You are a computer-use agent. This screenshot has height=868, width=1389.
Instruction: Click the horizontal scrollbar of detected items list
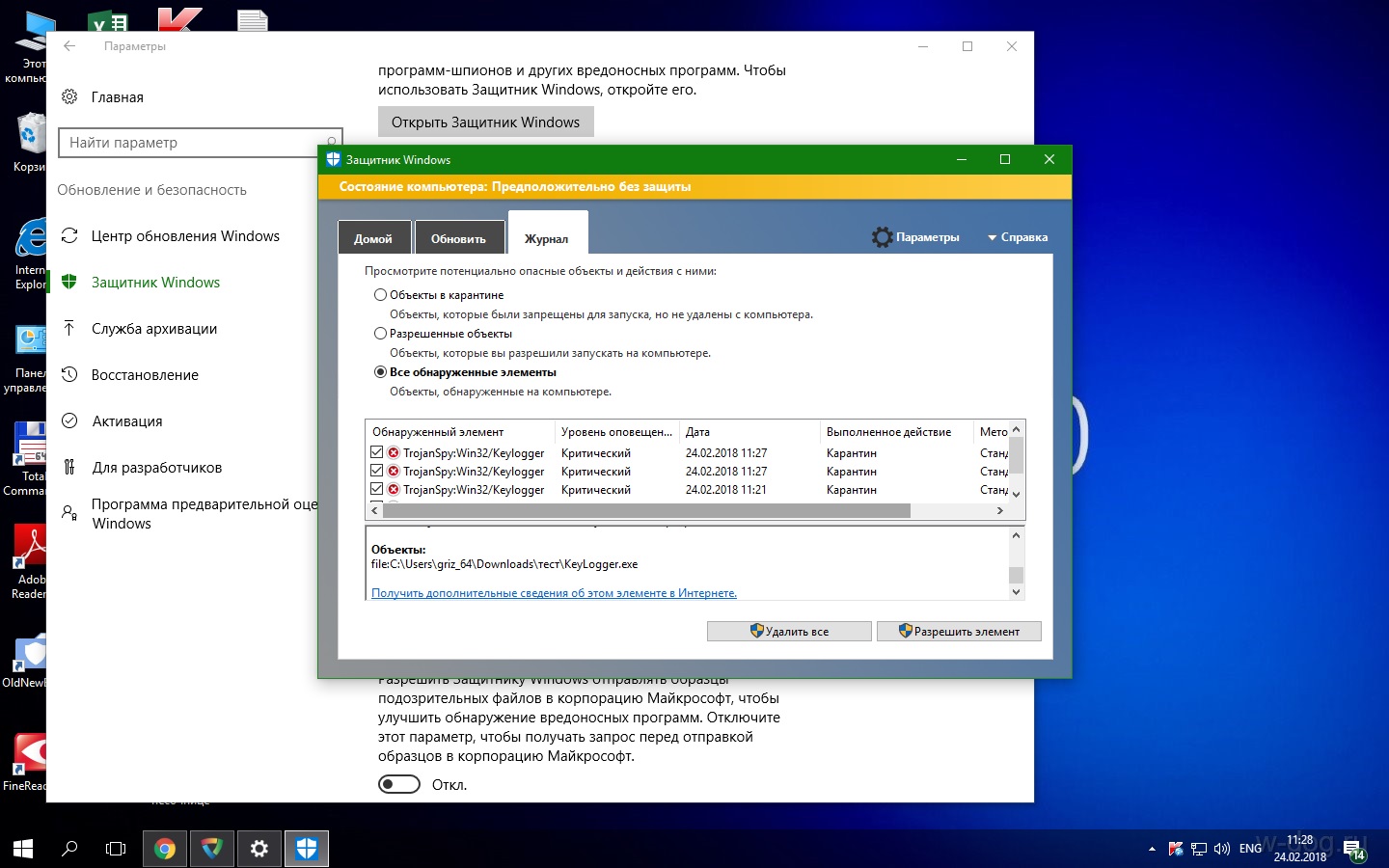[x=646, y=511]
